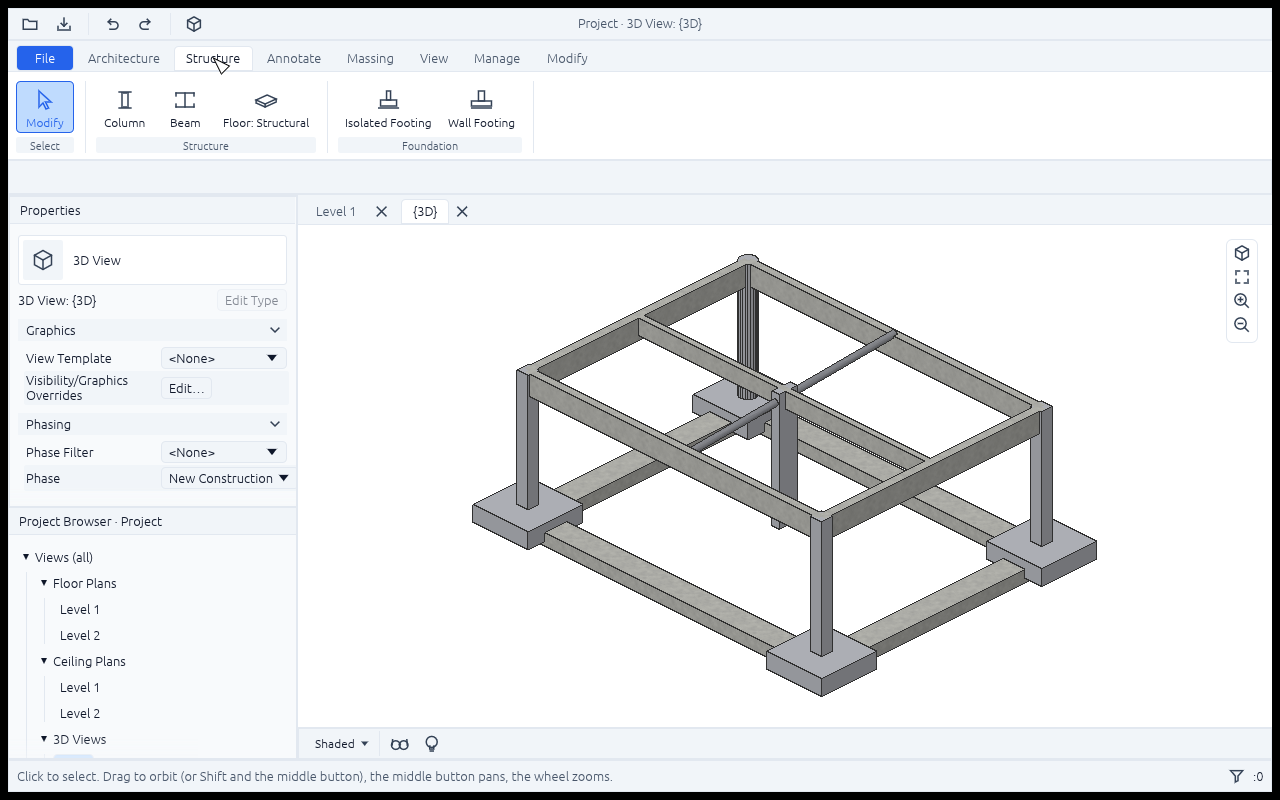Click the save/download icon
1280x800 pixels.
click(x=64, y=24)
